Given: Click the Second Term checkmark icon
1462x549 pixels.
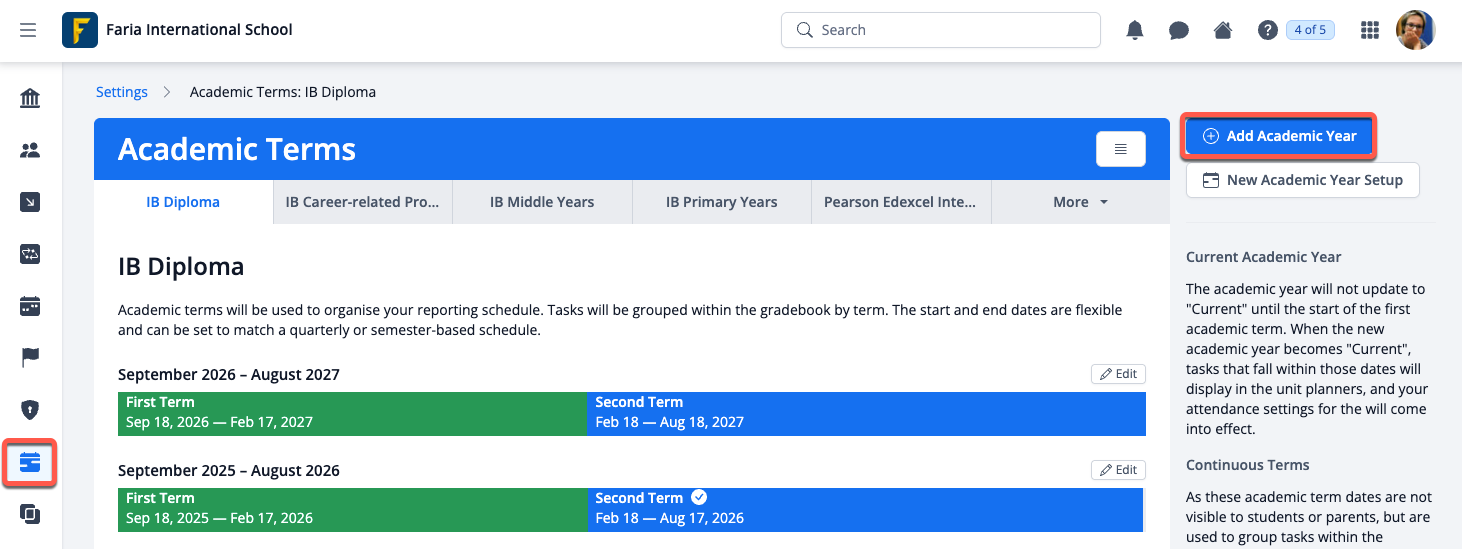Looking at the screenshot, I should click(x=700, y=497).
